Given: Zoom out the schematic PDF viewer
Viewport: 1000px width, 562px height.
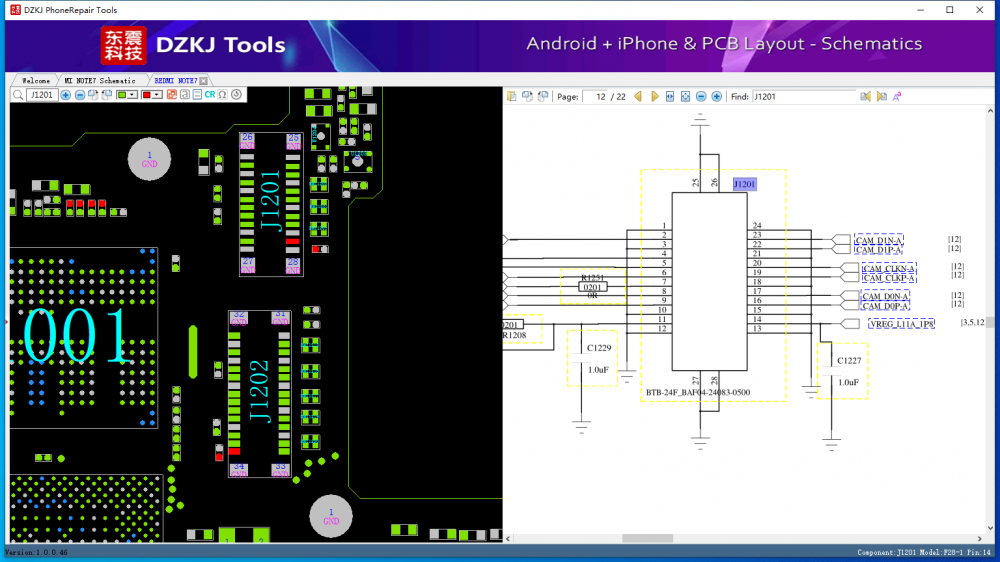Looking at the screenshot, I should click(702, 97).
